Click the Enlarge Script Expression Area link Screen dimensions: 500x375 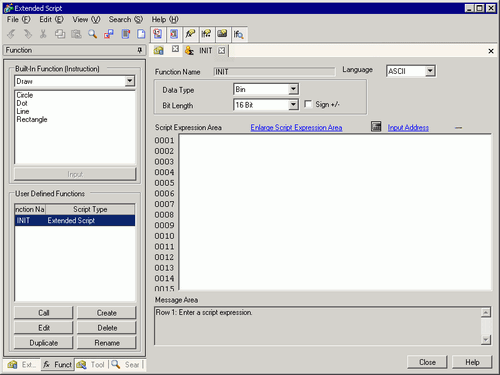click(296, 127)
